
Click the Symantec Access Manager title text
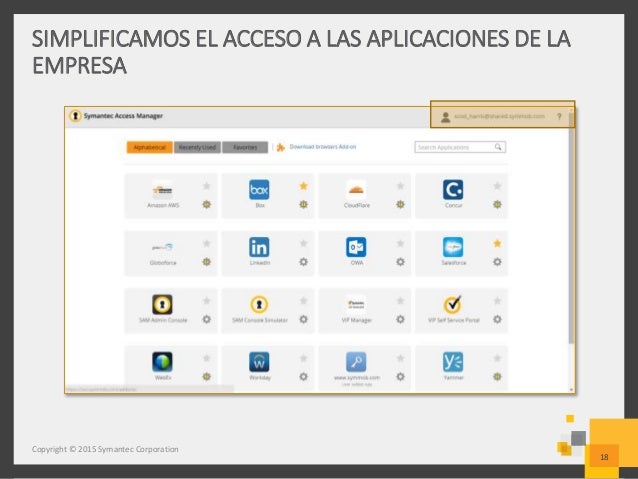point(123,116)
